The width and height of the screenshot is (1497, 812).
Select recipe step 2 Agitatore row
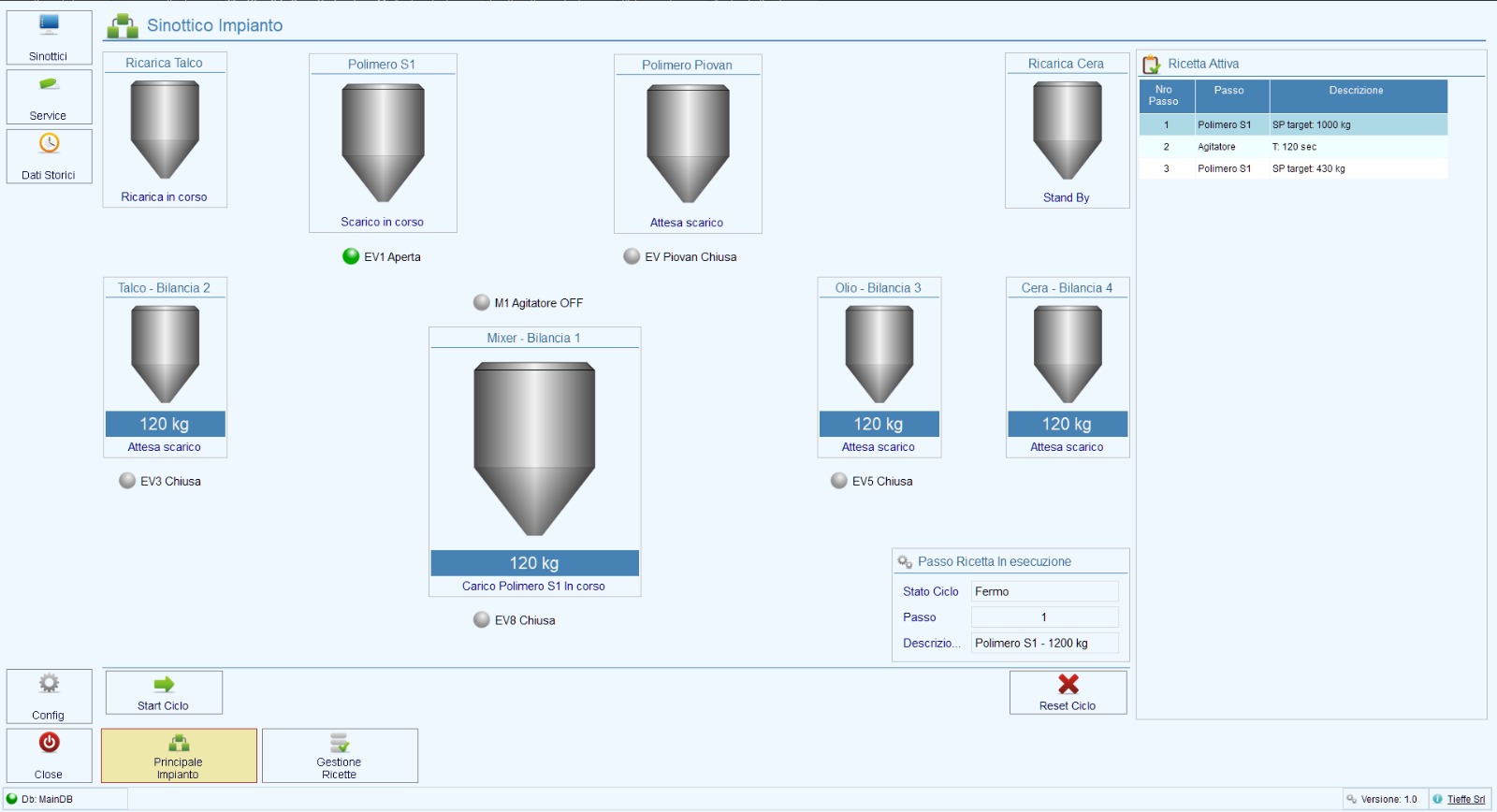[x=1293, y=147]
